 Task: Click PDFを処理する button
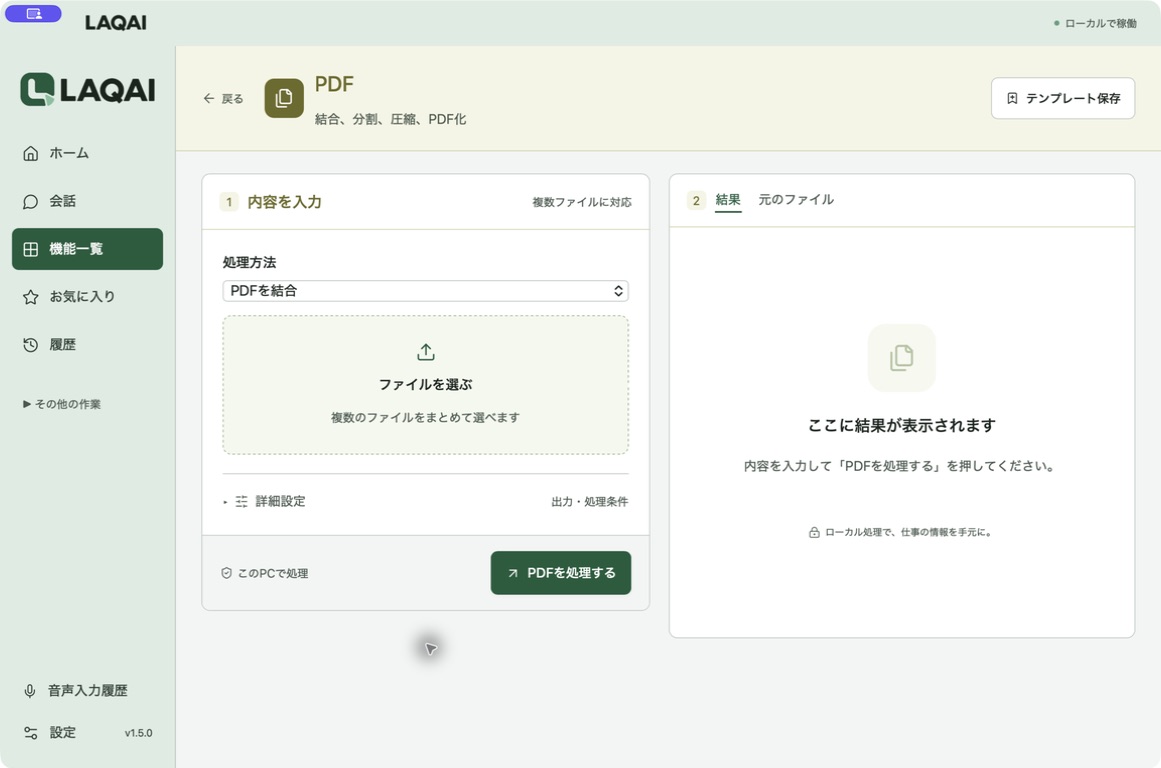561,572
